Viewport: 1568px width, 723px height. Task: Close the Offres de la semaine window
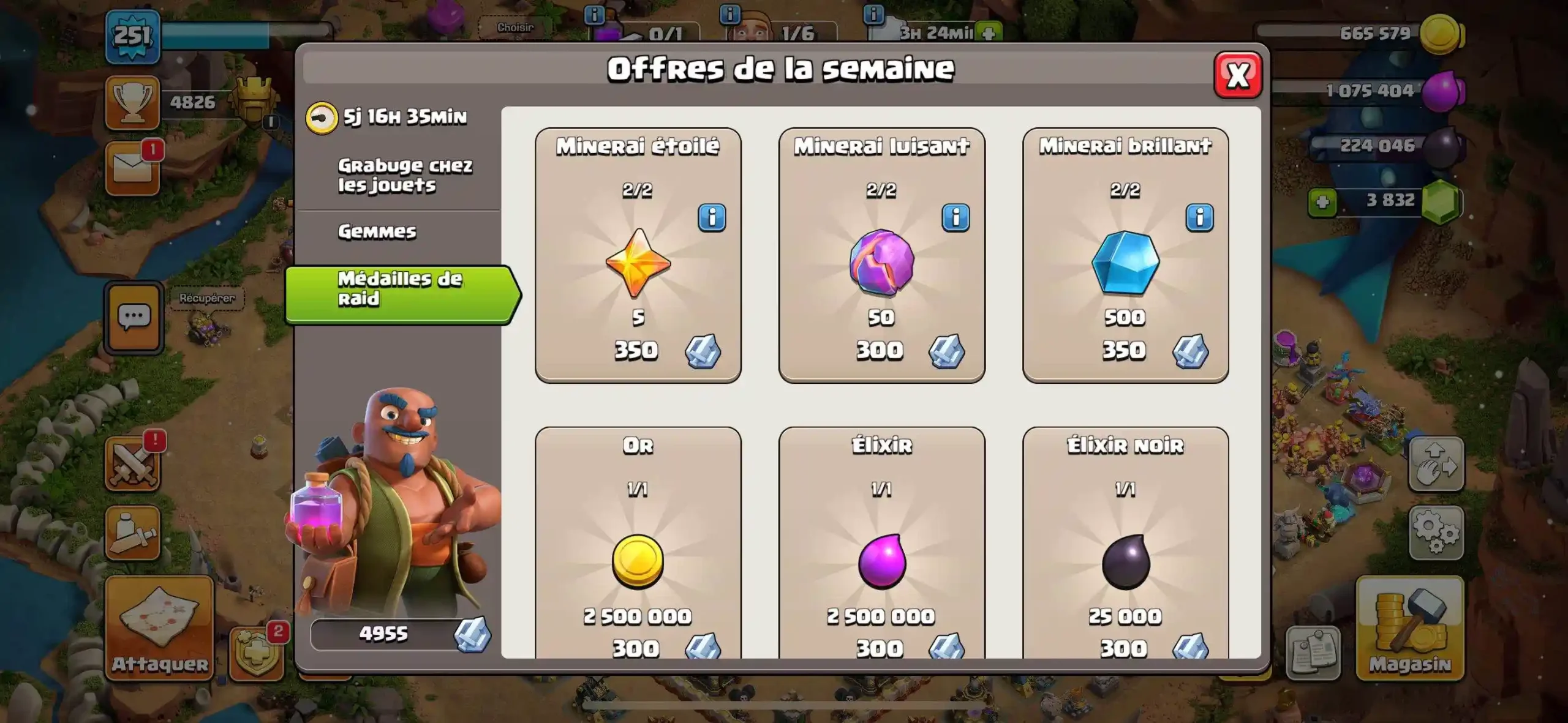click(x=1238, y=75)
